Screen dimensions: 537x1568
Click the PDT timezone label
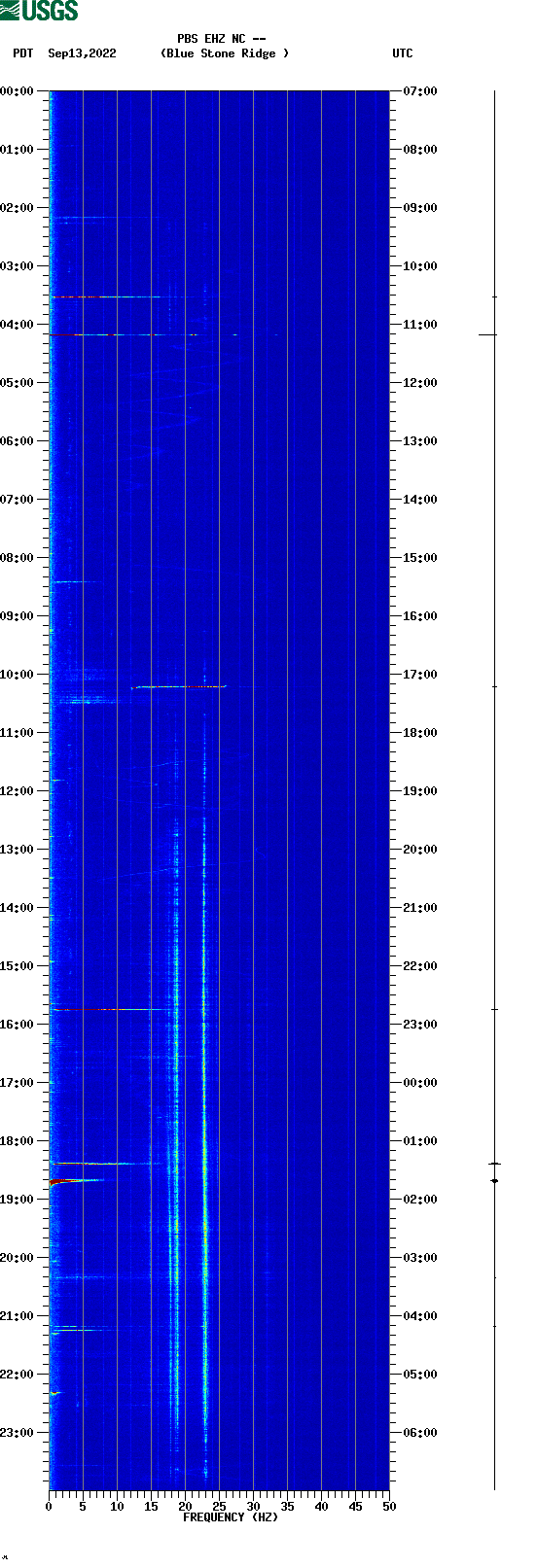tap(22, 53)
